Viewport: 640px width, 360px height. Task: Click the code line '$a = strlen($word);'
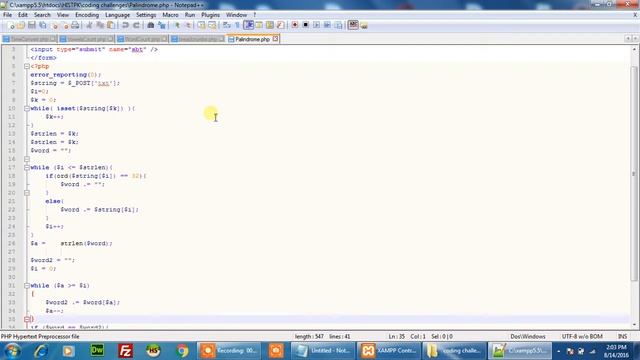tap(71, 243)
